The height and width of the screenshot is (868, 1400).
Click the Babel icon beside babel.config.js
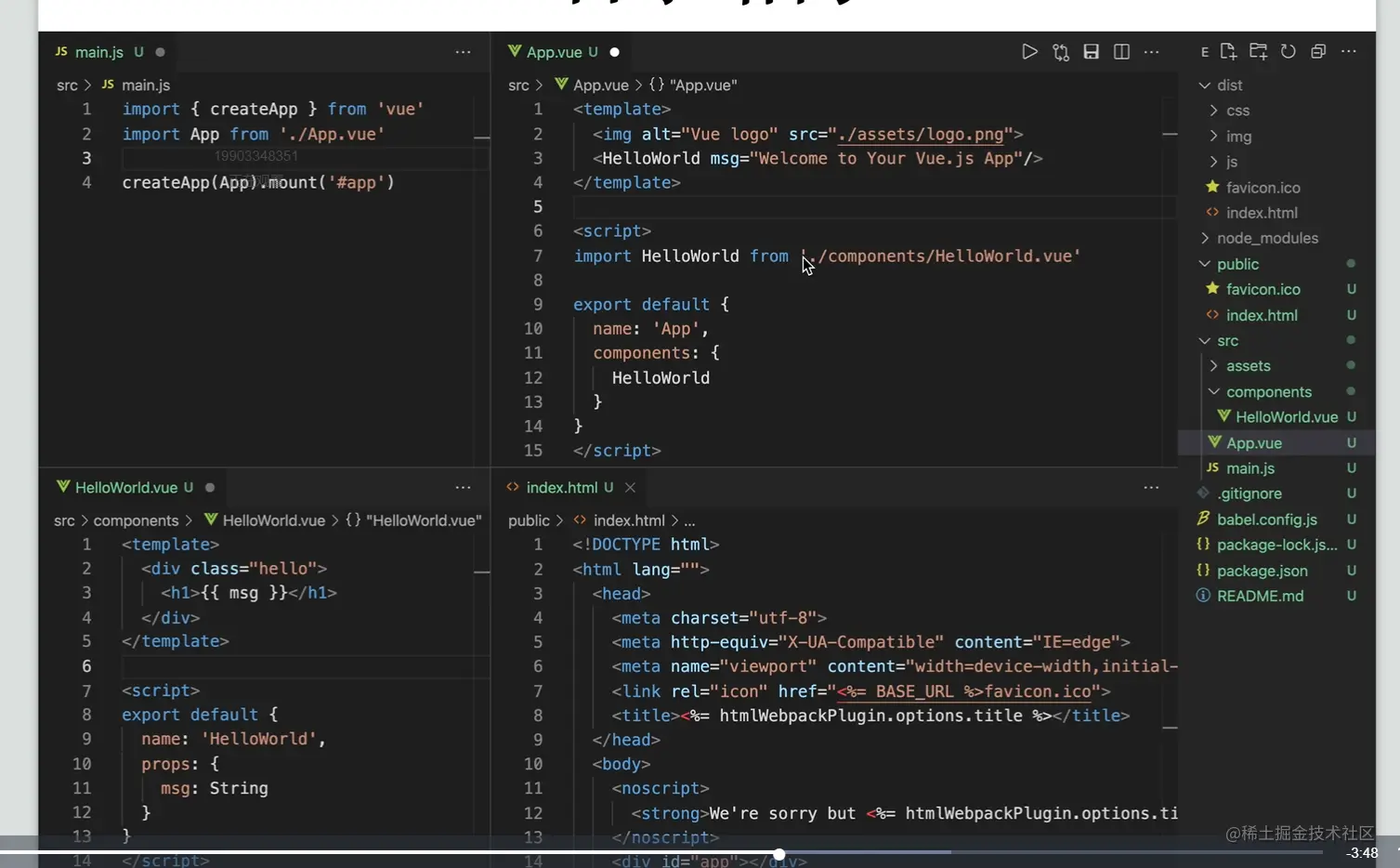pyautogui.click(x=1203, y=519)
